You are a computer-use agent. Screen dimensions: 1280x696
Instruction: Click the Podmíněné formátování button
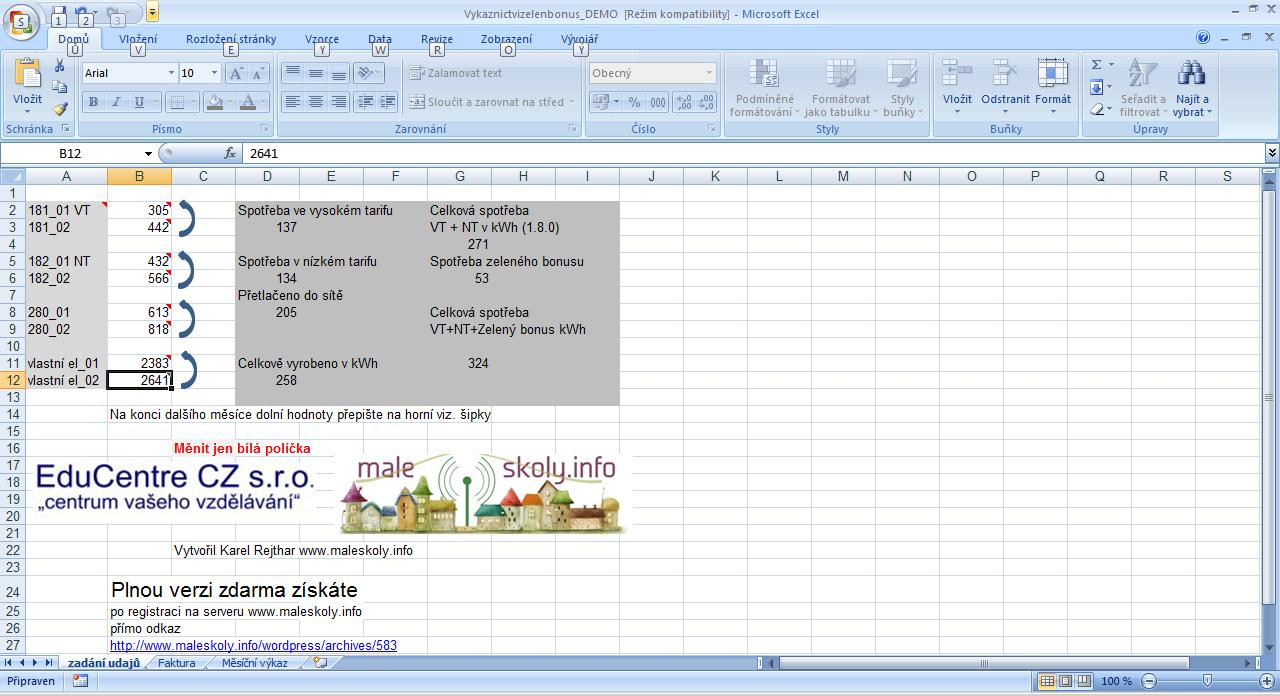[x=765, y=88]
